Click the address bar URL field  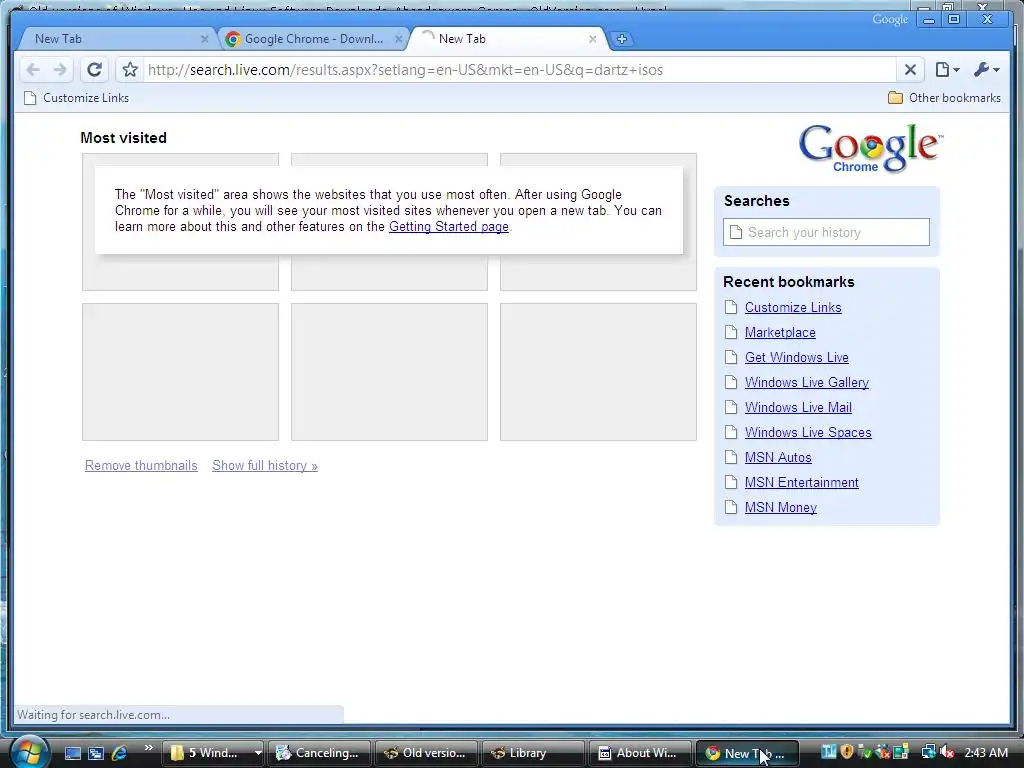[x=519, y=70]
